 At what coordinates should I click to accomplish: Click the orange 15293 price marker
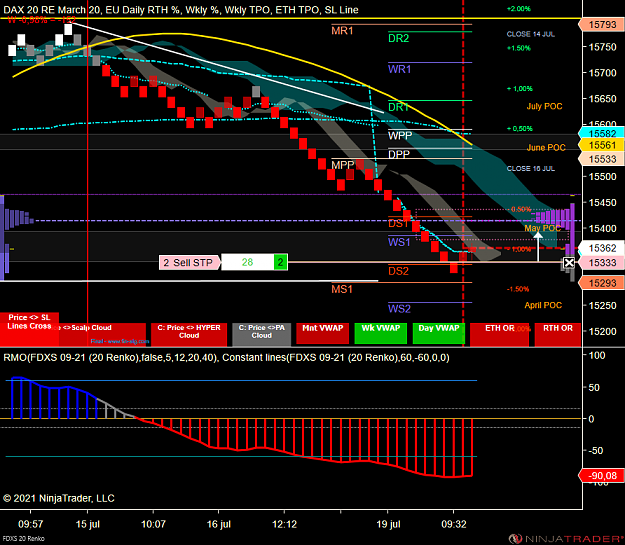click(x=601, y=283)
